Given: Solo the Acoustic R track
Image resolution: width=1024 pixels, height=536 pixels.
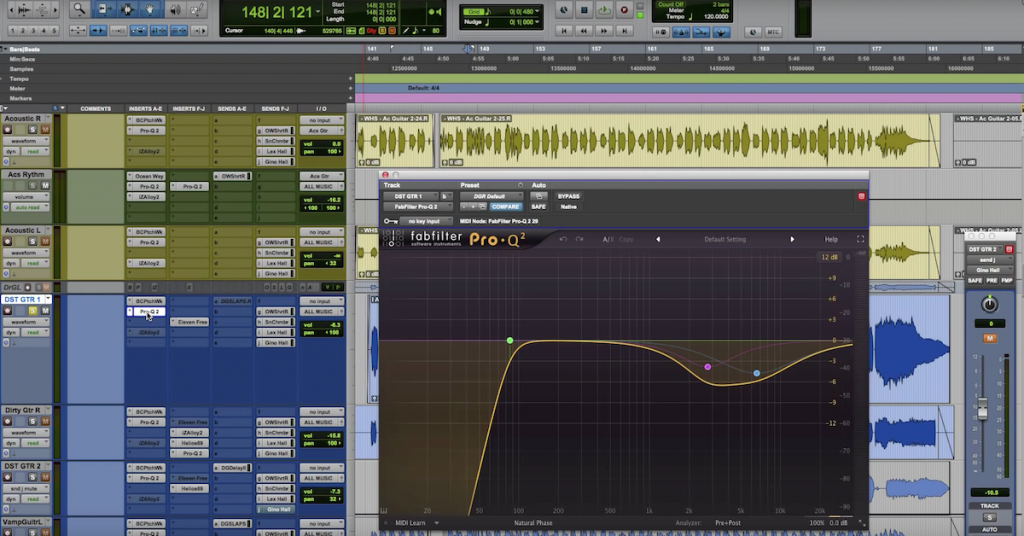Looking at the screenshot, I should [x=32, y=130].
